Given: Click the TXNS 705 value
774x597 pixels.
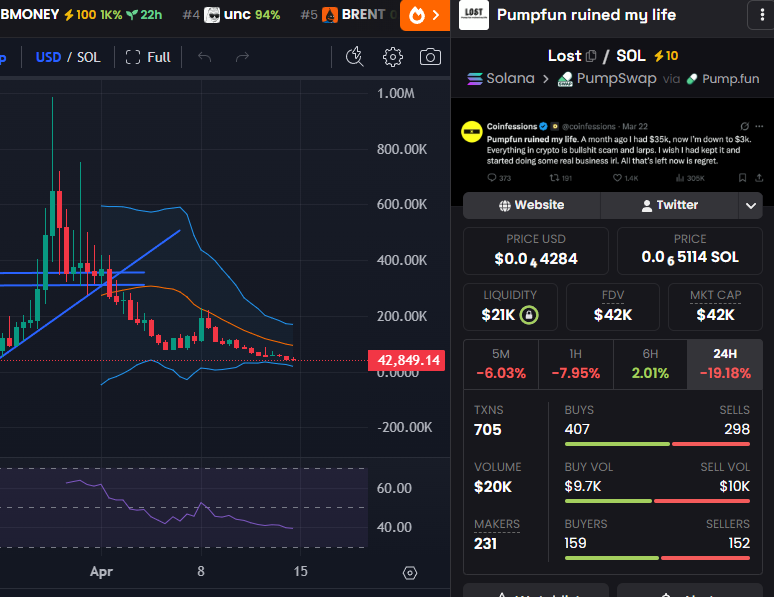Looking at the screenshot, I should coord(488,430).
